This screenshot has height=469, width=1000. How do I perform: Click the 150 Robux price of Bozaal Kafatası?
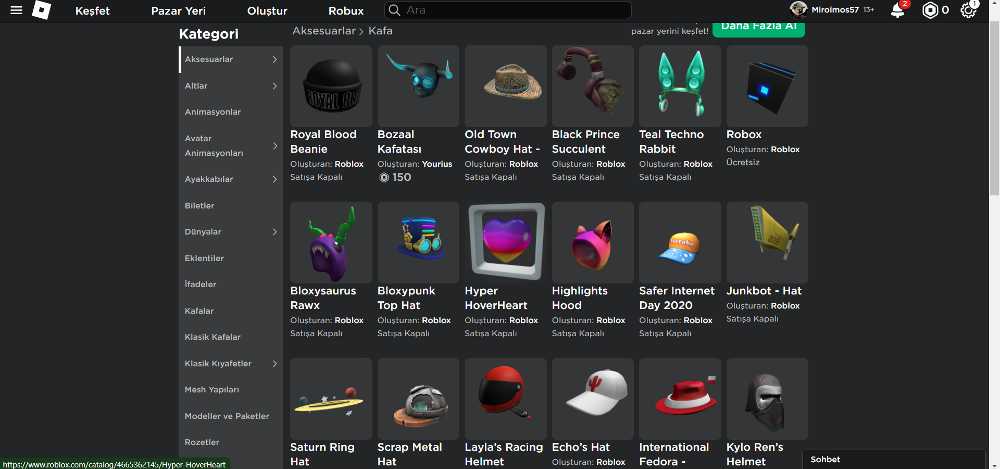(x=395, y=177)
